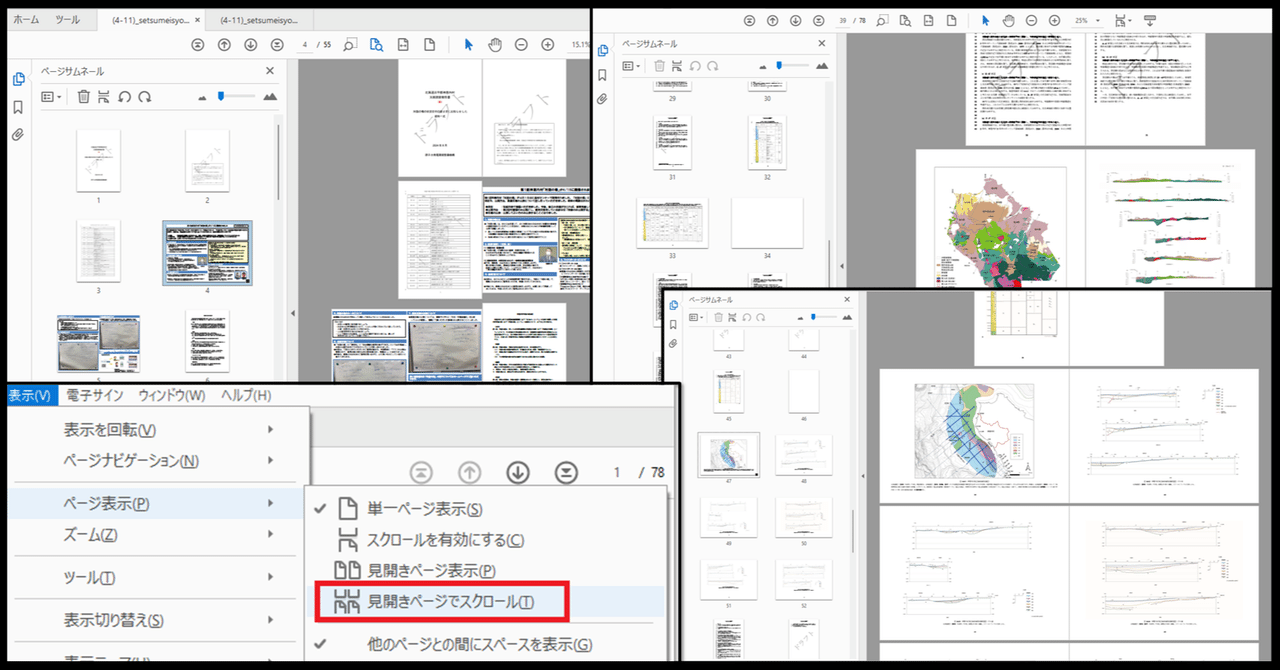1280x670 pixels.
Task: Click the page thumbnails icon in the left sidebar
Action: [17, 79]
